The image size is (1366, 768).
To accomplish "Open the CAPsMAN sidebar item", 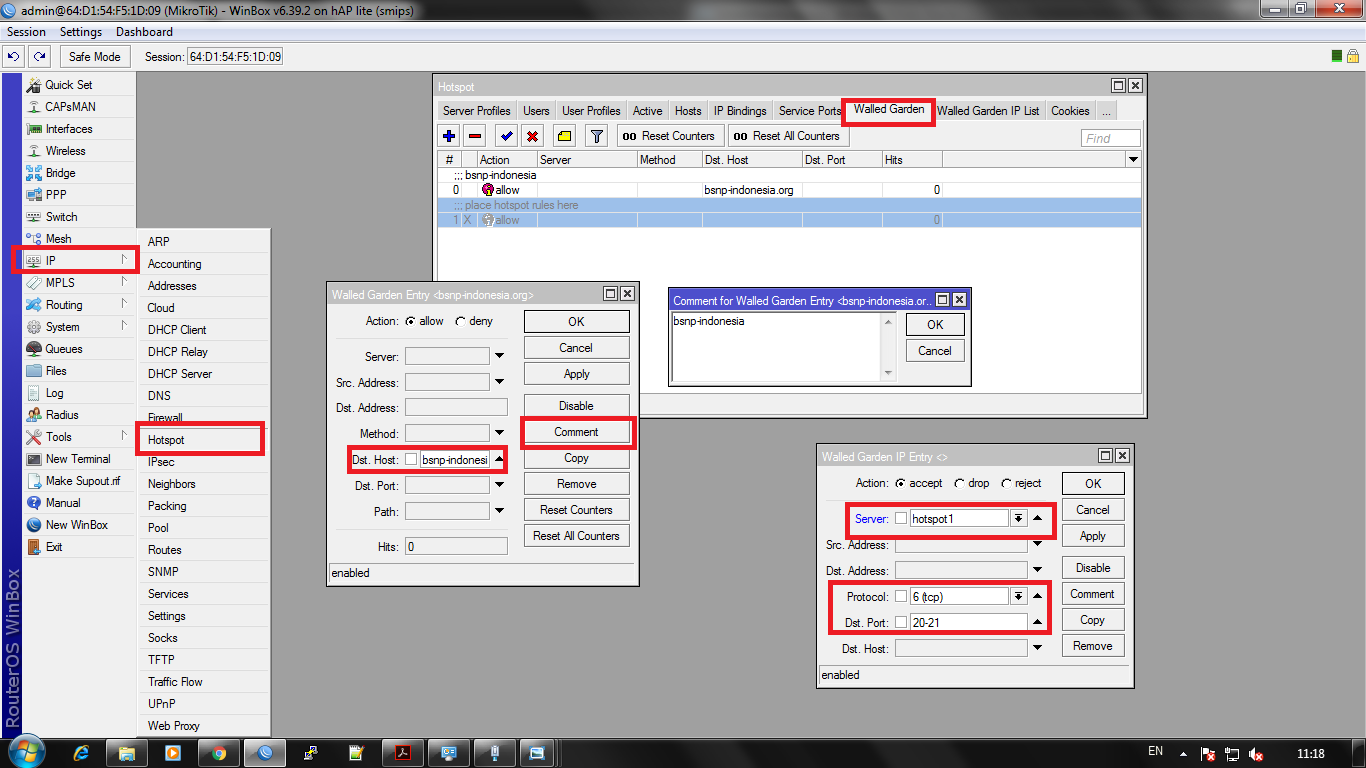I will [x=70, y=107].
